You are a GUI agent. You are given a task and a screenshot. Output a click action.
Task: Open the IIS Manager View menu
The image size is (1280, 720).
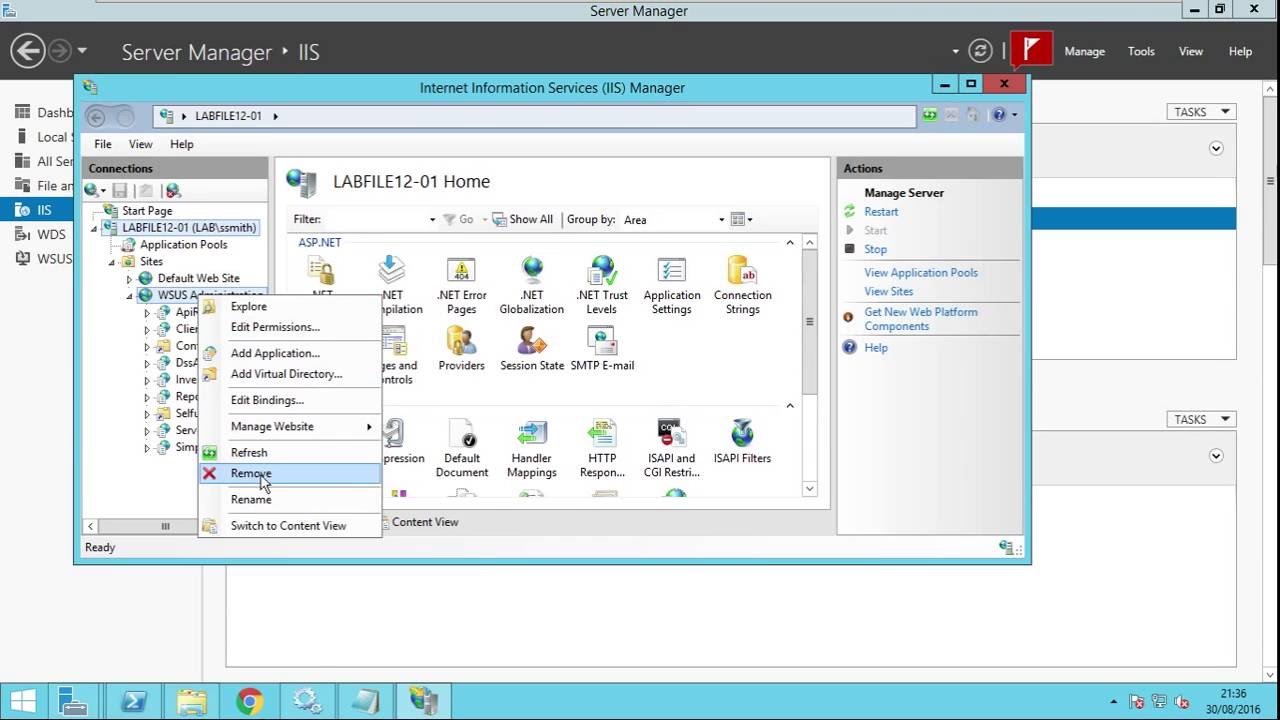[x=140, y=144]
